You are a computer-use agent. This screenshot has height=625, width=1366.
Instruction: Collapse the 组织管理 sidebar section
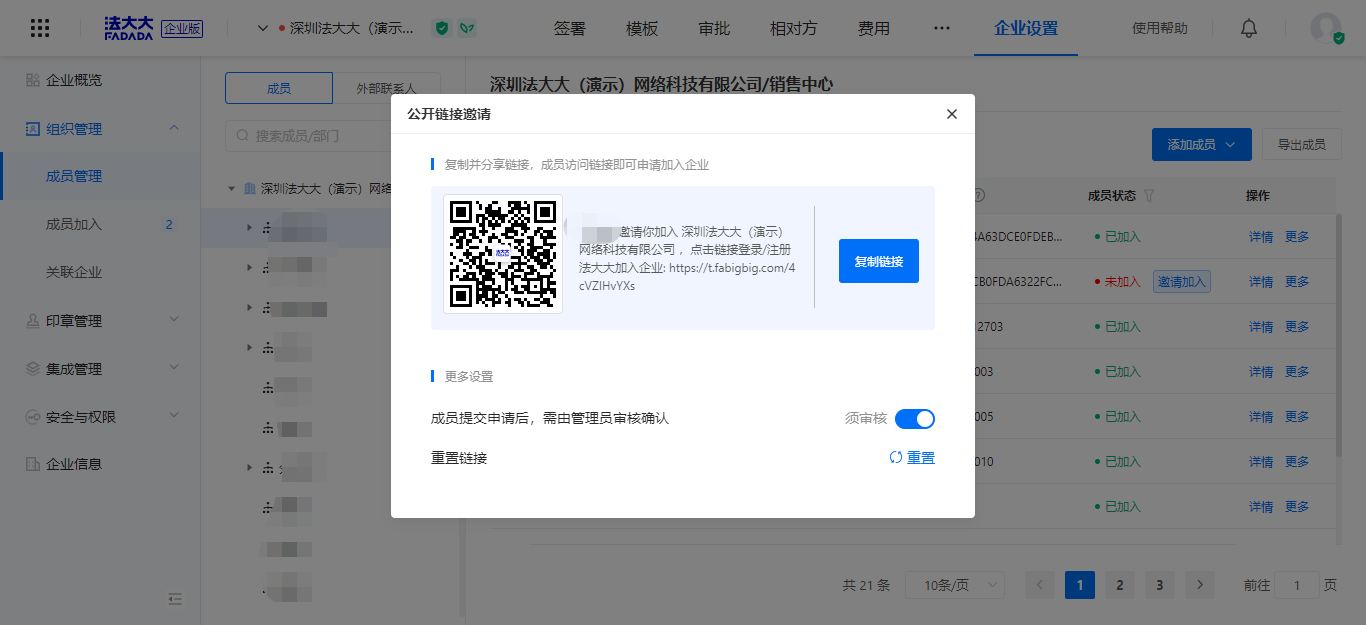174,128
